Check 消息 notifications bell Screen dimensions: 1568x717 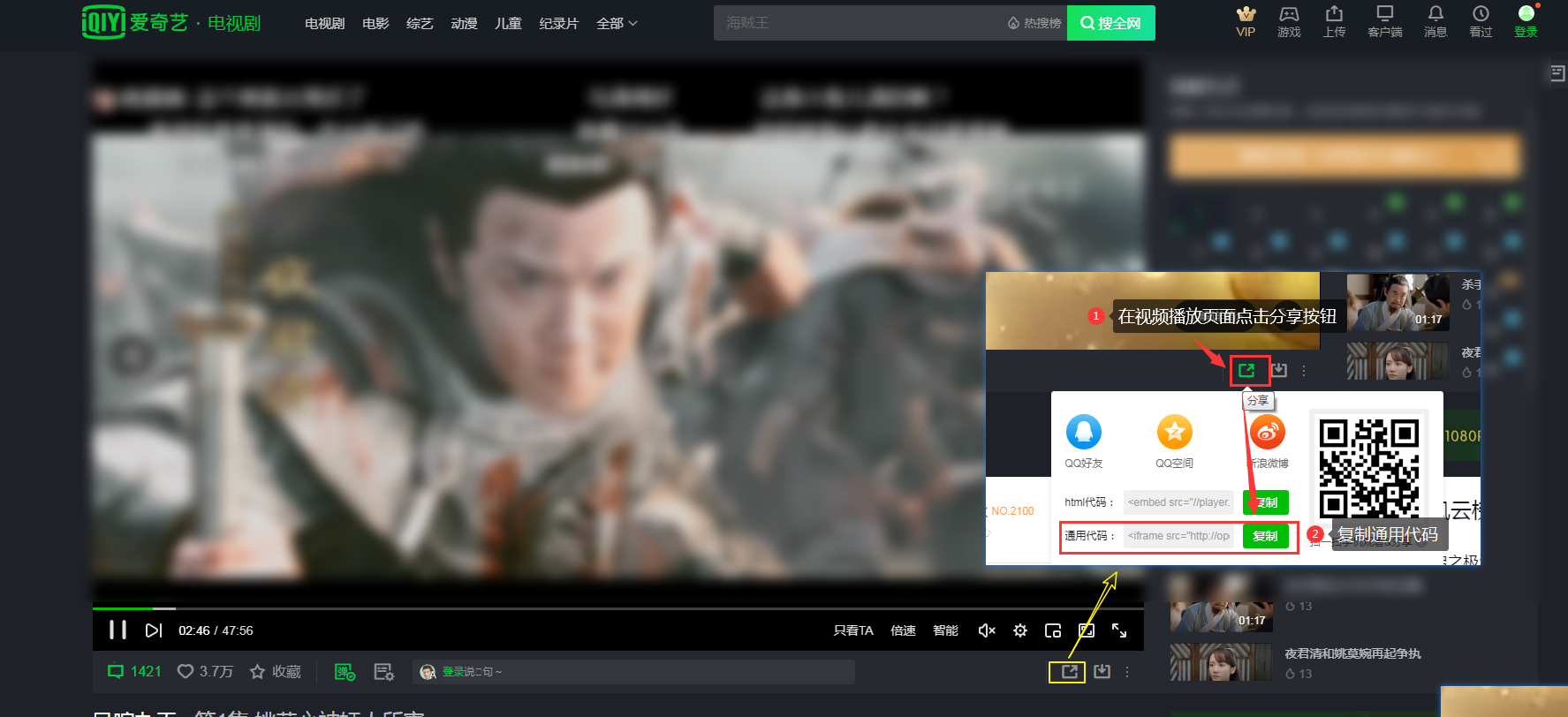click(1435, 22)
